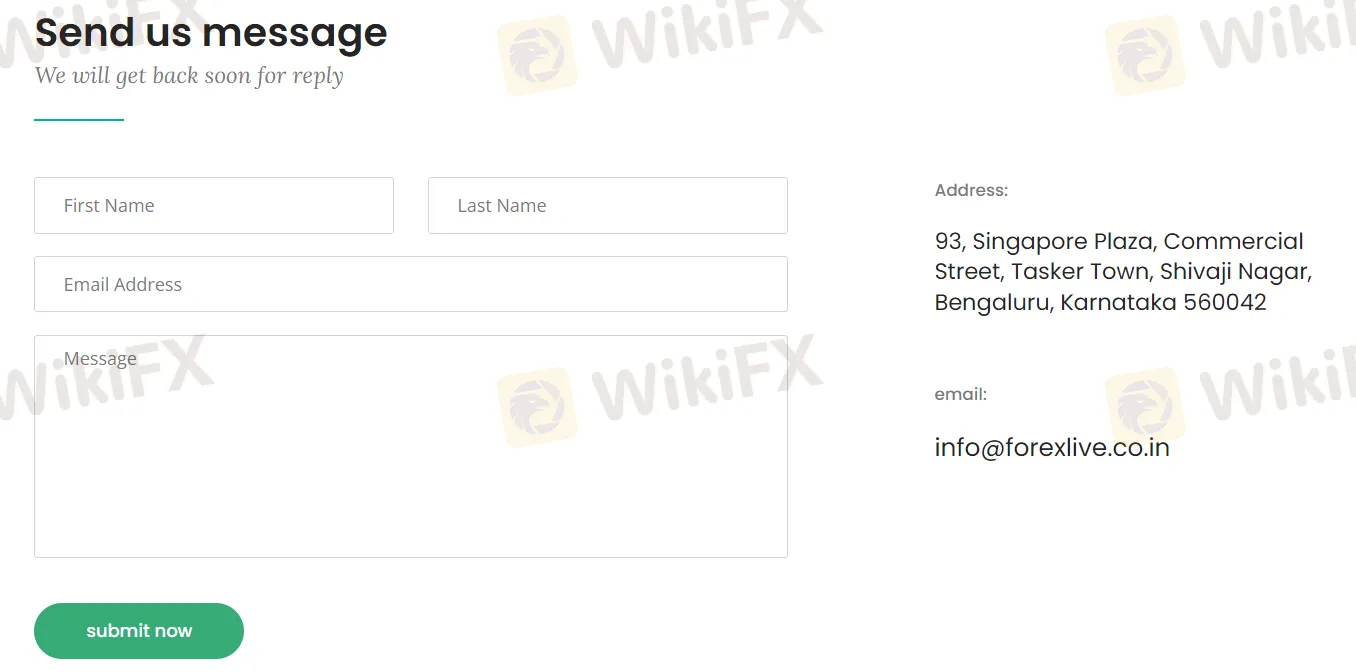Screen dimensions: 1356x672
Task: Click inside the Message text area
Action: [x=411, y=446]
